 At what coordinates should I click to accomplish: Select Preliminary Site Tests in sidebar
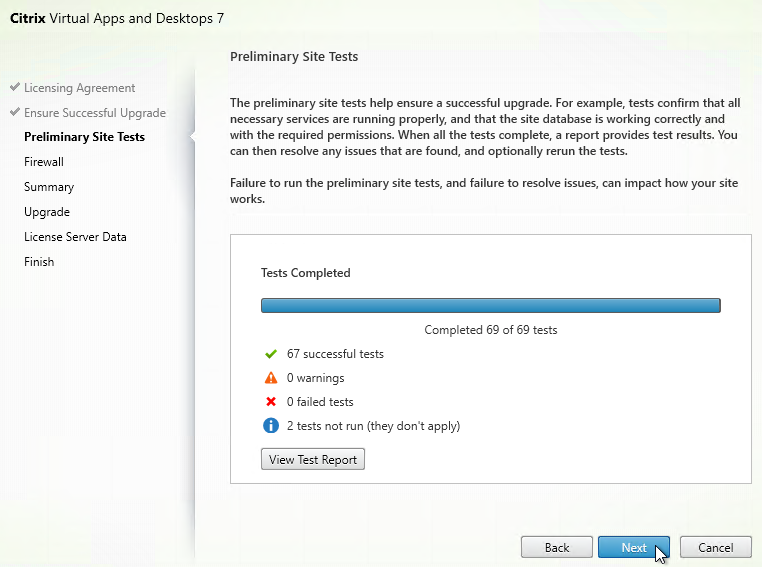84,137
